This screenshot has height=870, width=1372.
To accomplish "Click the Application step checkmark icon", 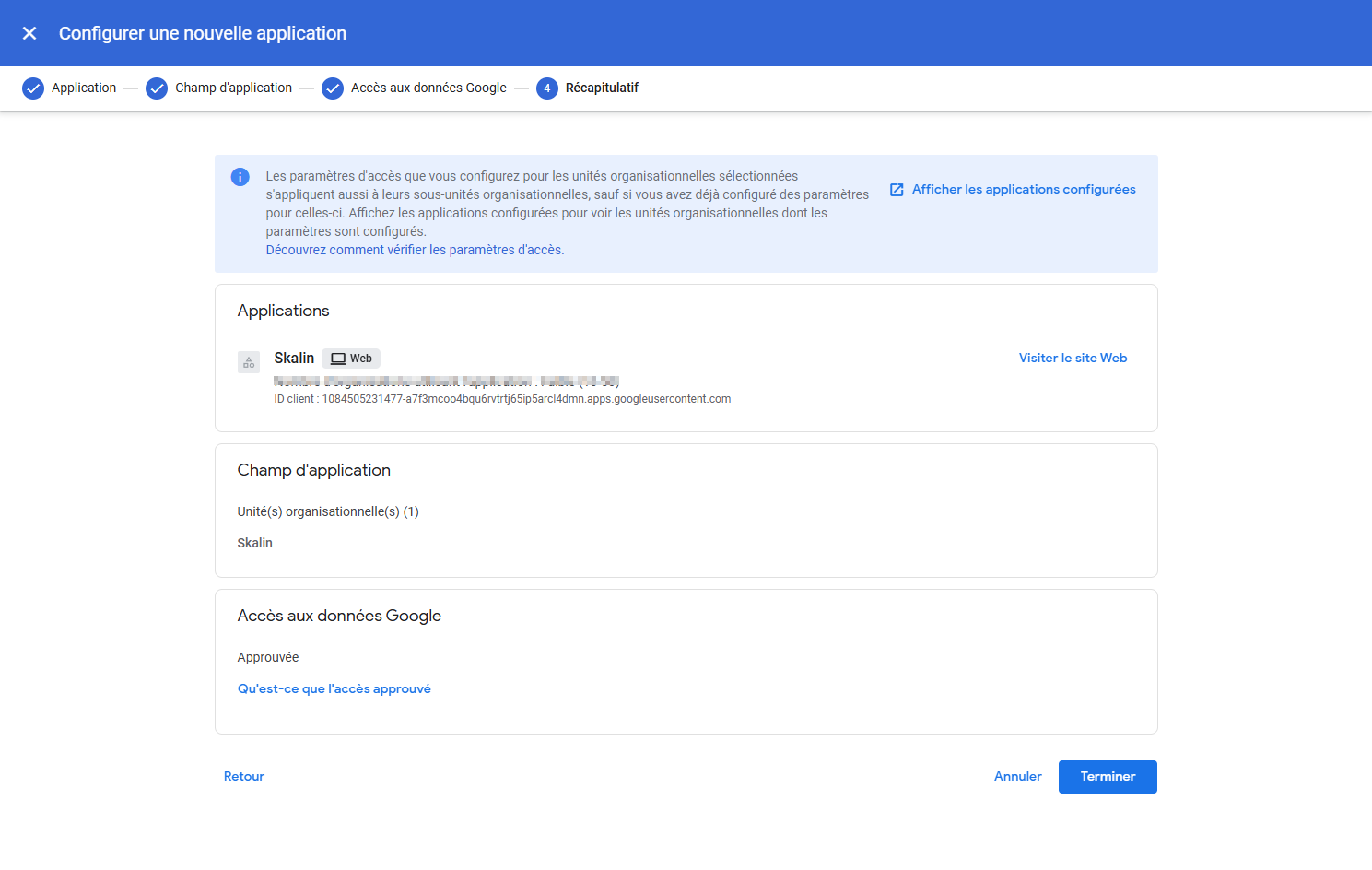I will point(33,88).
